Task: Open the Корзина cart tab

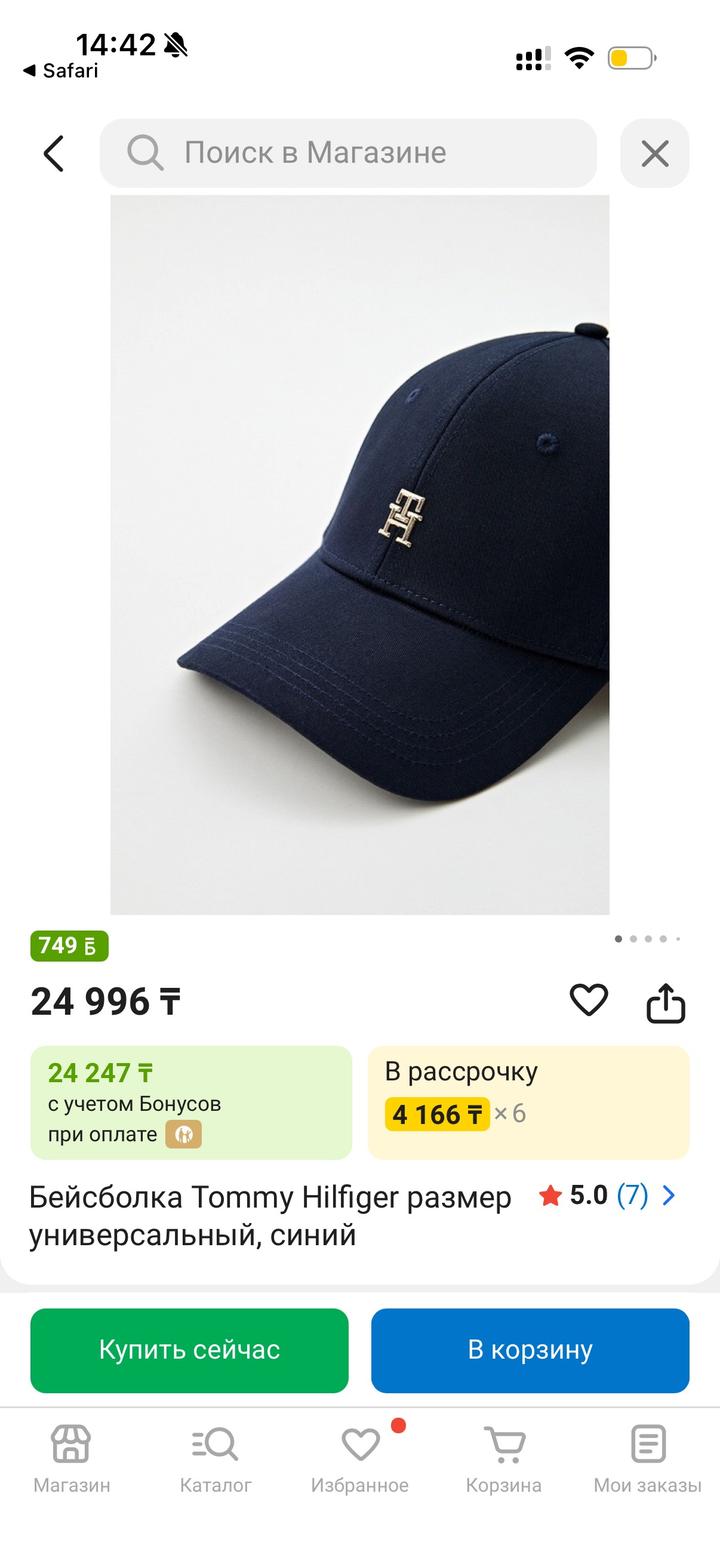Action: pyautogui.click(x=504, y=1458)
